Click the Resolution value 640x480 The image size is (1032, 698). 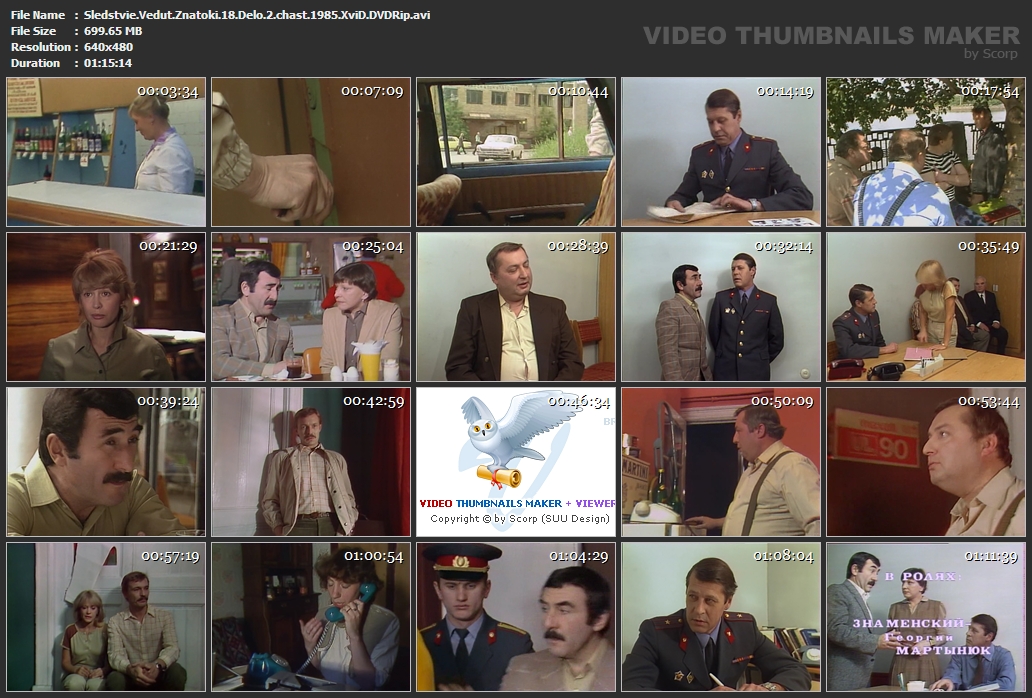pos(108,47)
